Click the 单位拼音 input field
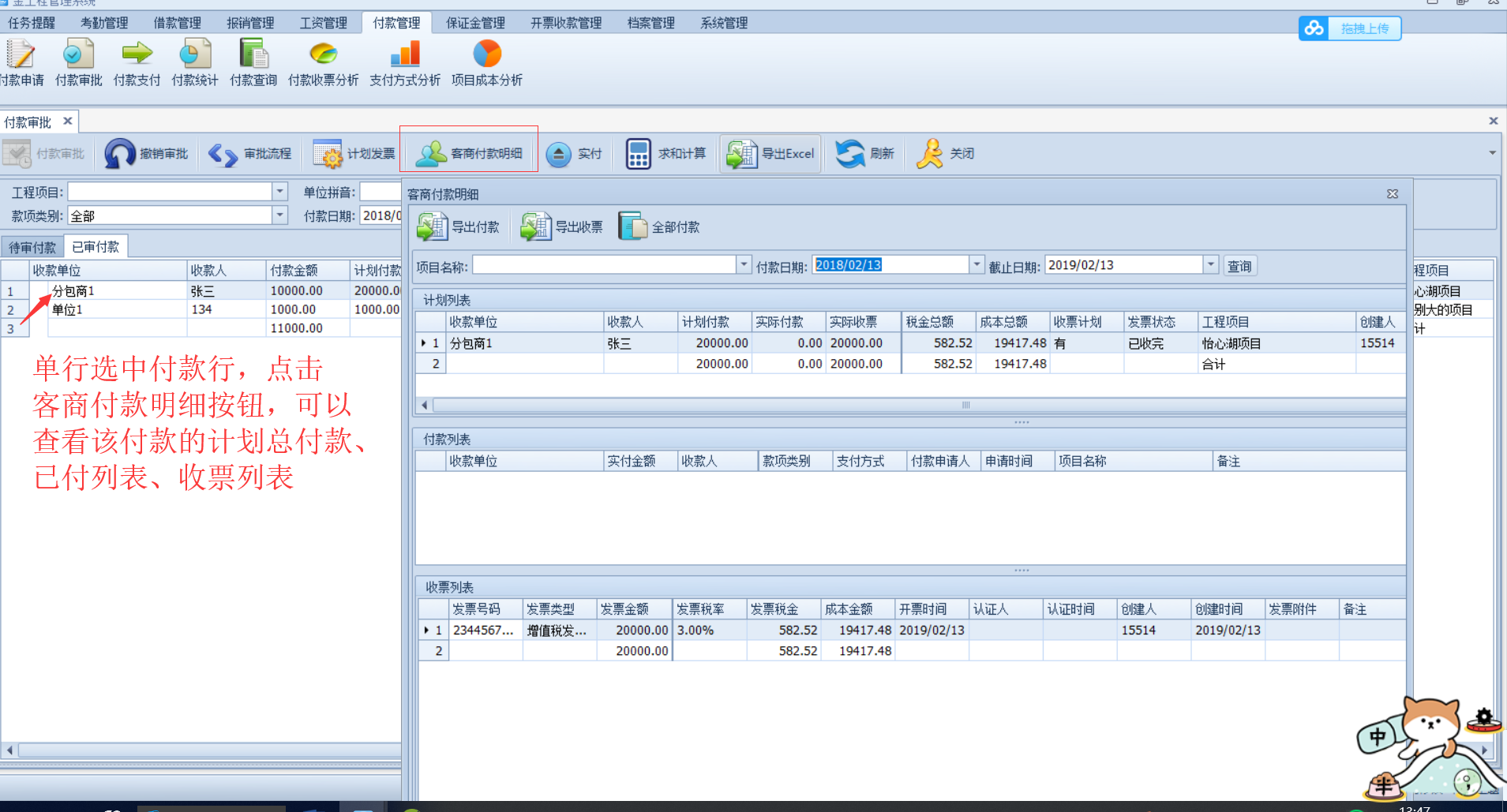This screenshot has width=1507, height=812. pos(381,192)
